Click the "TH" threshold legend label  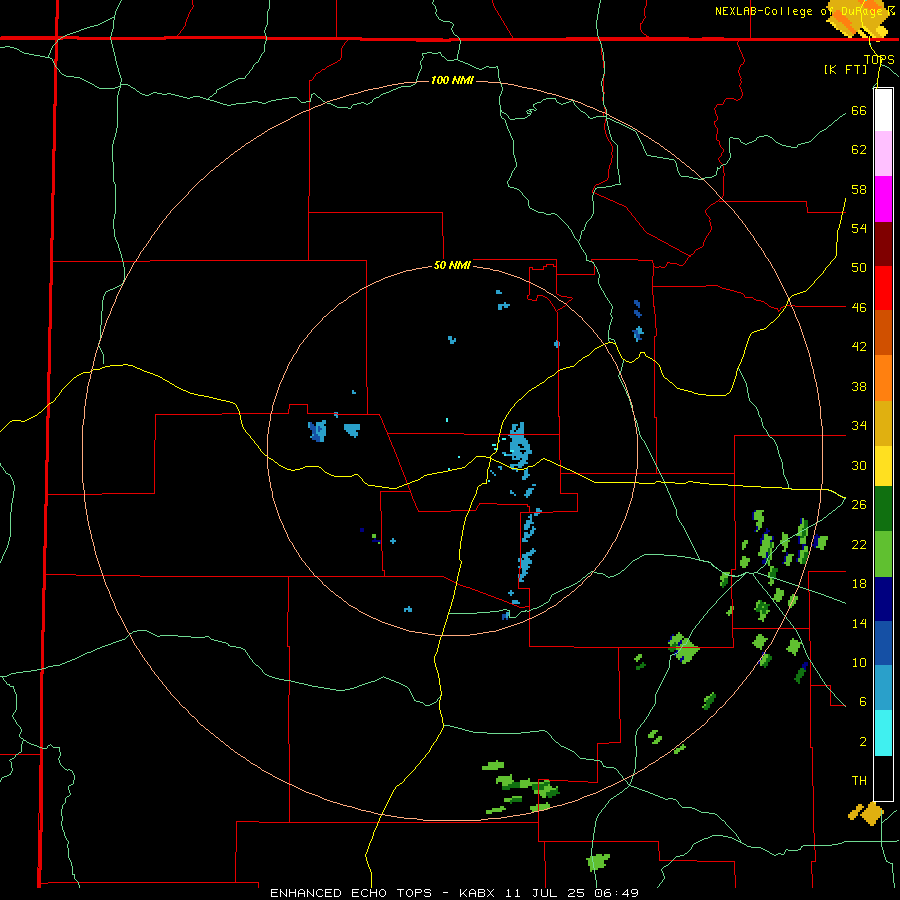pyautogui.click(x=859, y=781)
